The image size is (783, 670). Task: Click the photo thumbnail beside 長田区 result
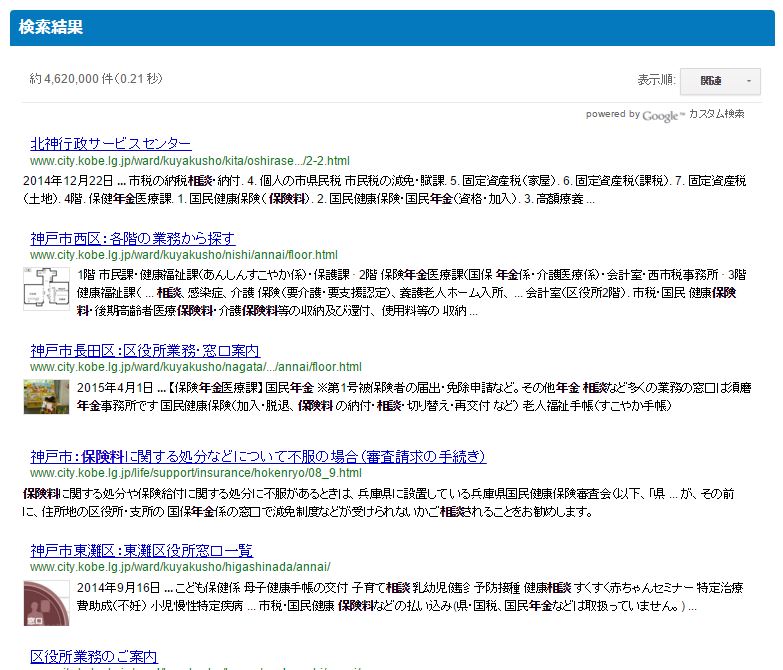pos(46,397)
